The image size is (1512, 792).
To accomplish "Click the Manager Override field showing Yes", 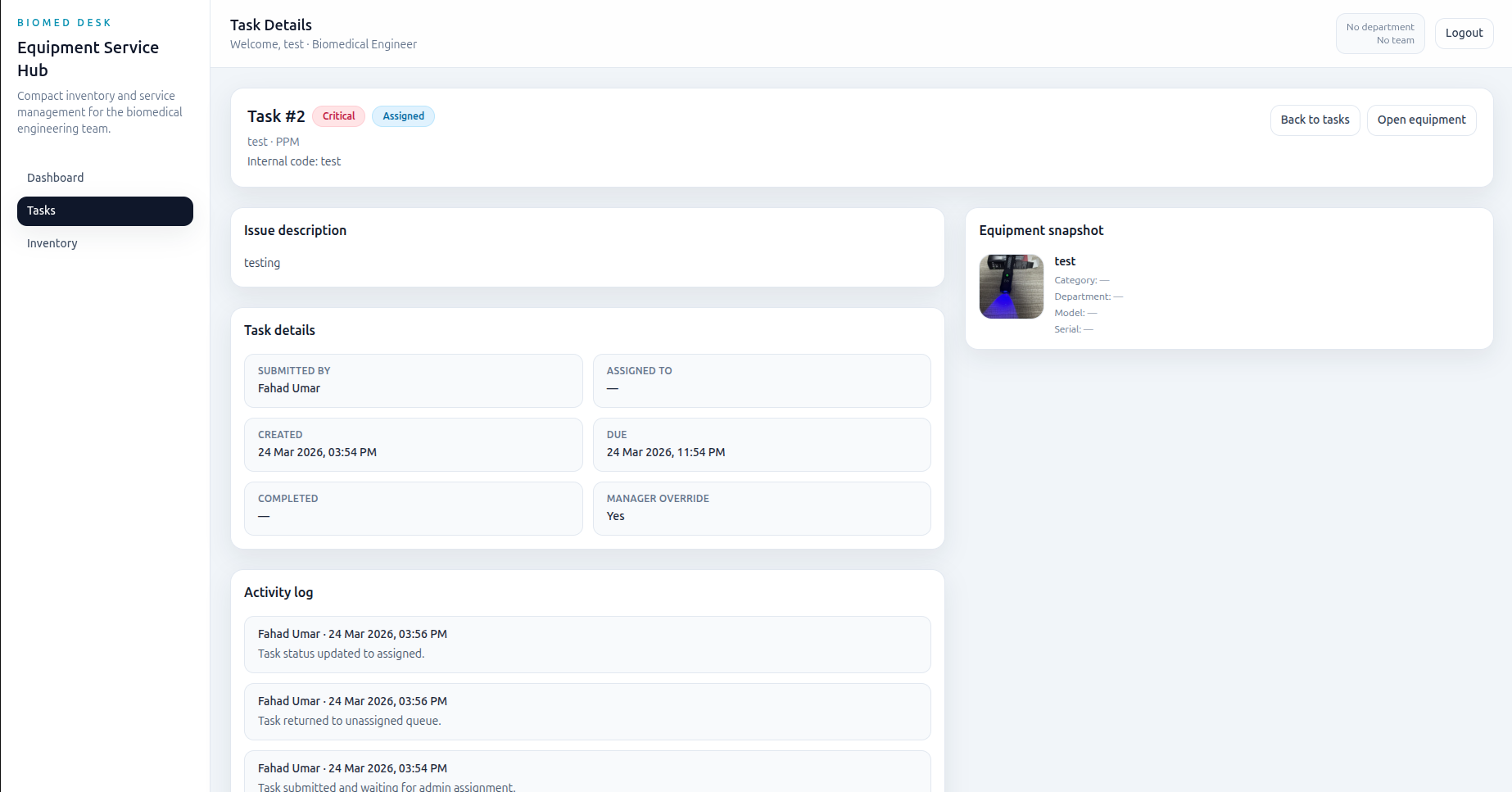I will [762, 509].
